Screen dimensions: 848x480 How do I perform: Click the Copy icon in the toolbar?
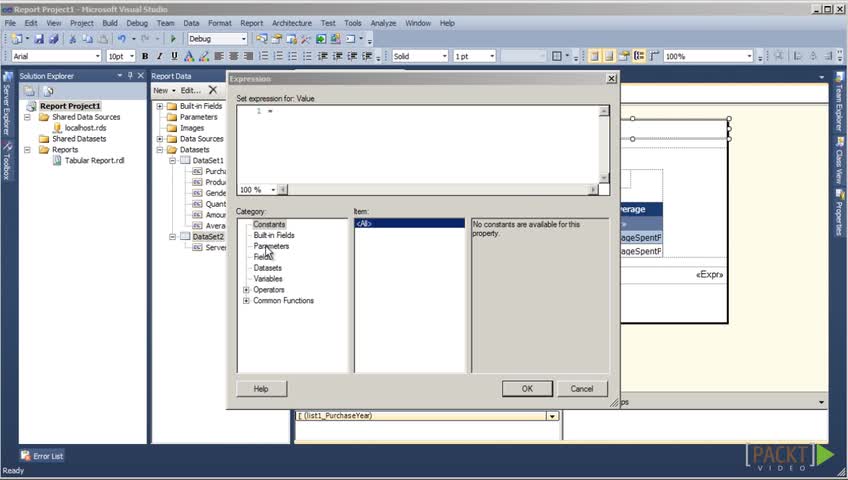87,39
